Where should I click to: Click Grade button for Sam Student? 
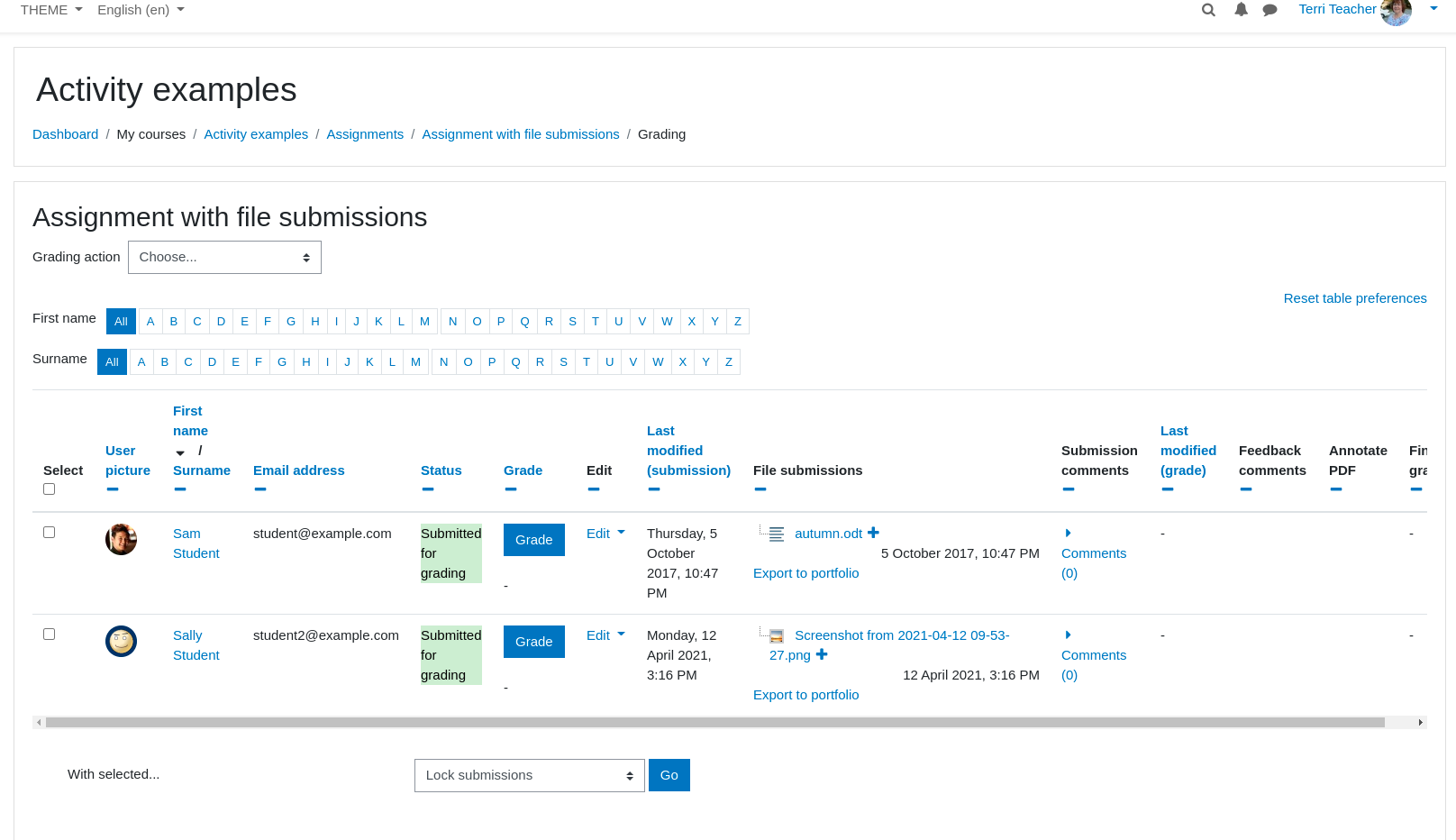[534, 540]
